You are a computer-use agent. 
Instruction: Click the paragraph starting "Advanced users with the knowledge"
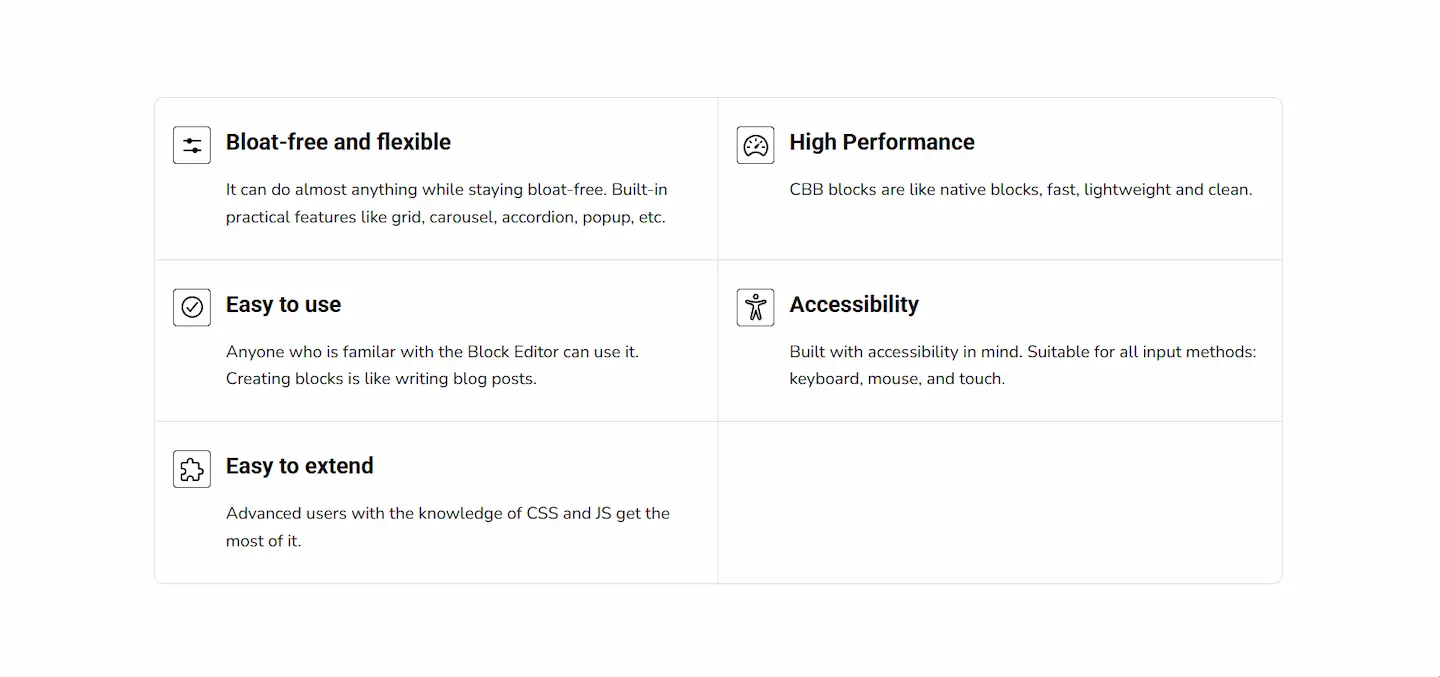coord(447,527)
